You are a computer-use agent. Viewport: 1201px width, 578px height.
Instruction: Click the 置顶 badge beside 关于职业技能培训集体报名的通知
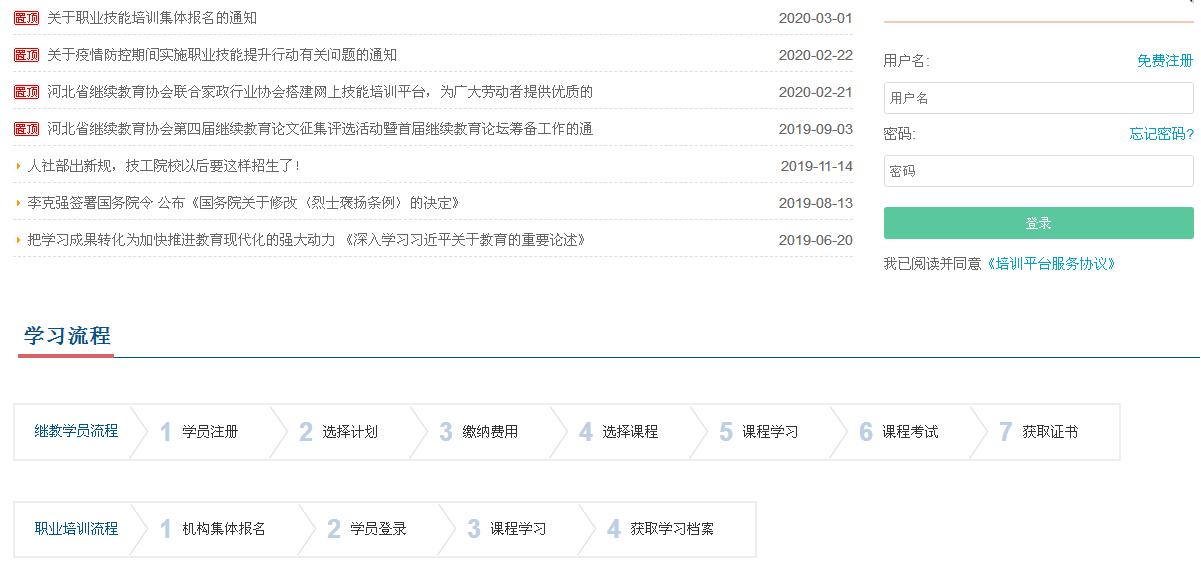(26, 18)
